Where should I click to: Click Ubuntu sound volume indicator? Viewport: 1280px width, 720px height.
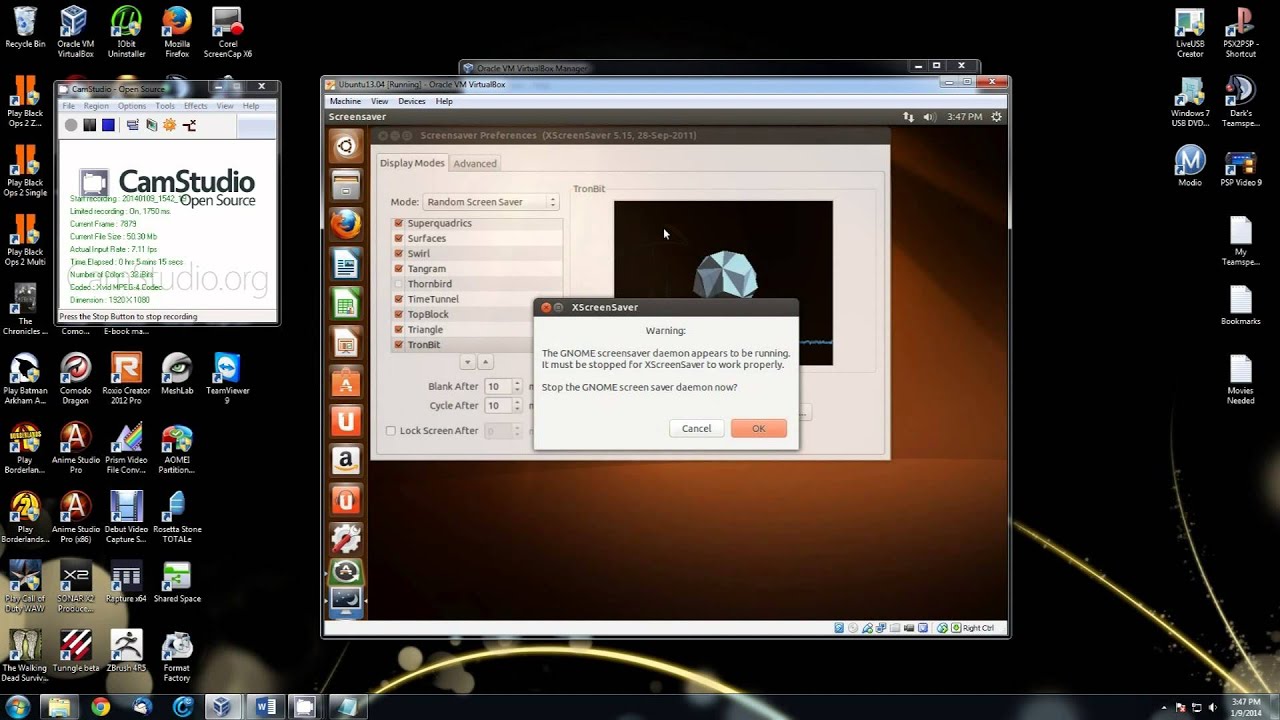click(x=929, y=117)
